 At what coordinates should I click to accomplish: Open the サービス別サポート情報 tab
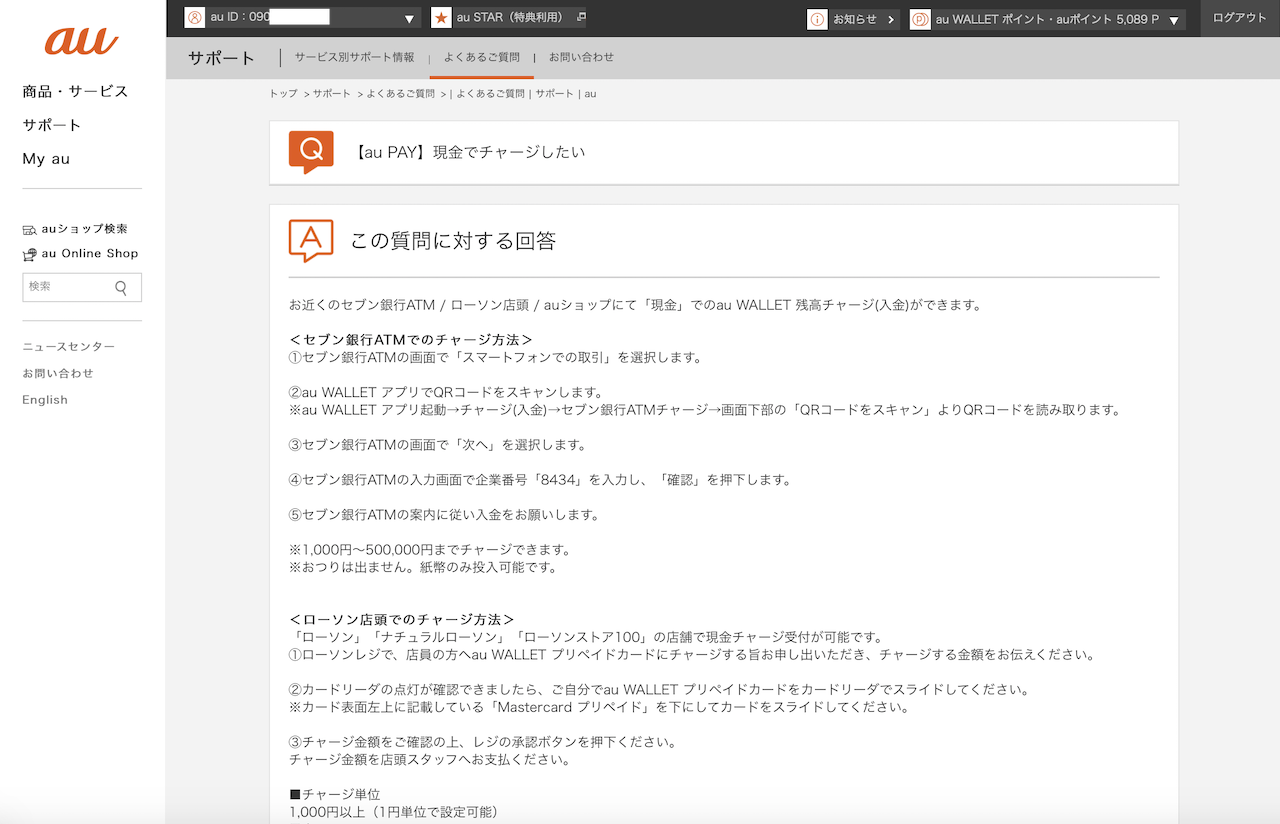coord(354,58)
